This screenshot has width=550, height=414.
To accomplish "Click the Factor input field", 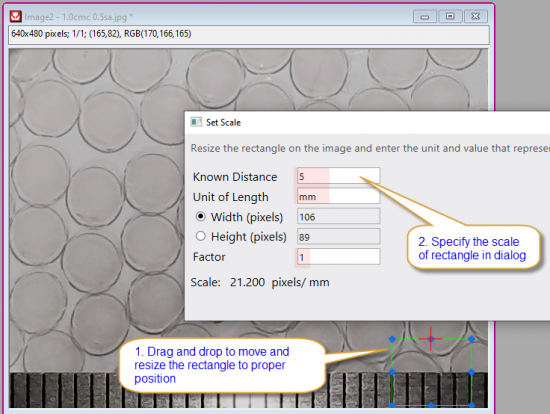I will click(x=338, y=257).
